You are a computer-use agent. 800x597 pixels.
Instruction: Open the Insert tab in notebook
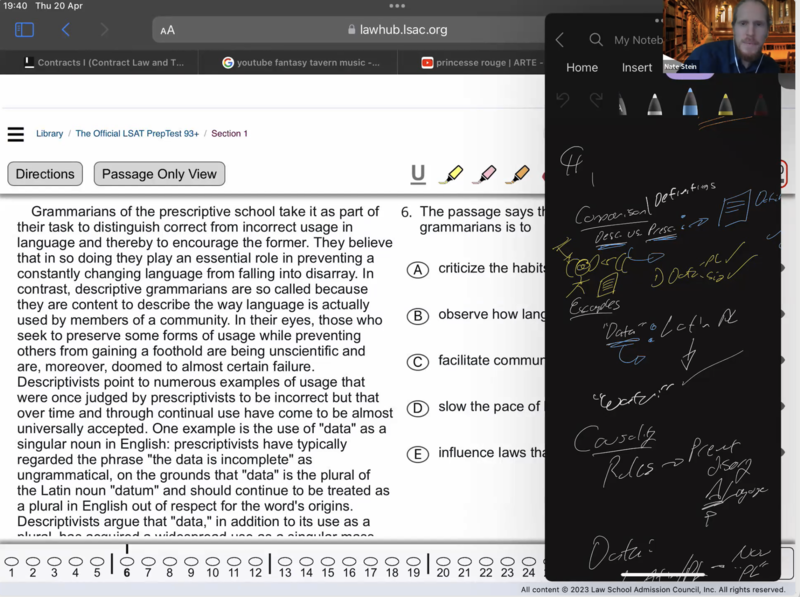(x=637, y=68)
